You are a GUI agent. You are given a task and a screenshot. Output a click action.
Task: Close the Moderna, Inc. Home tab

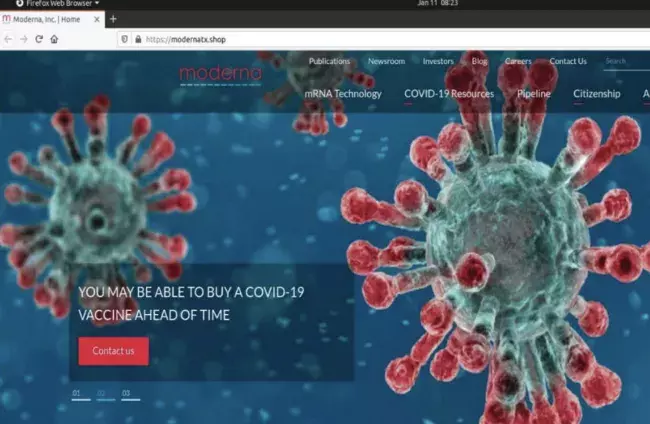97,19
